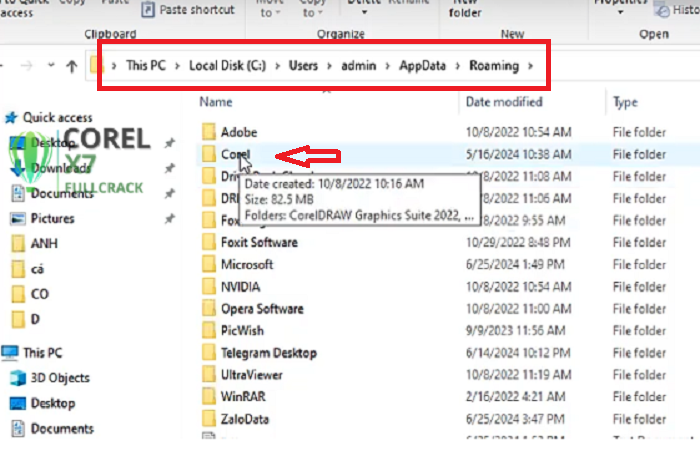Click date 10/29/2022 8:48 PM cell

[x=518, y=242]
